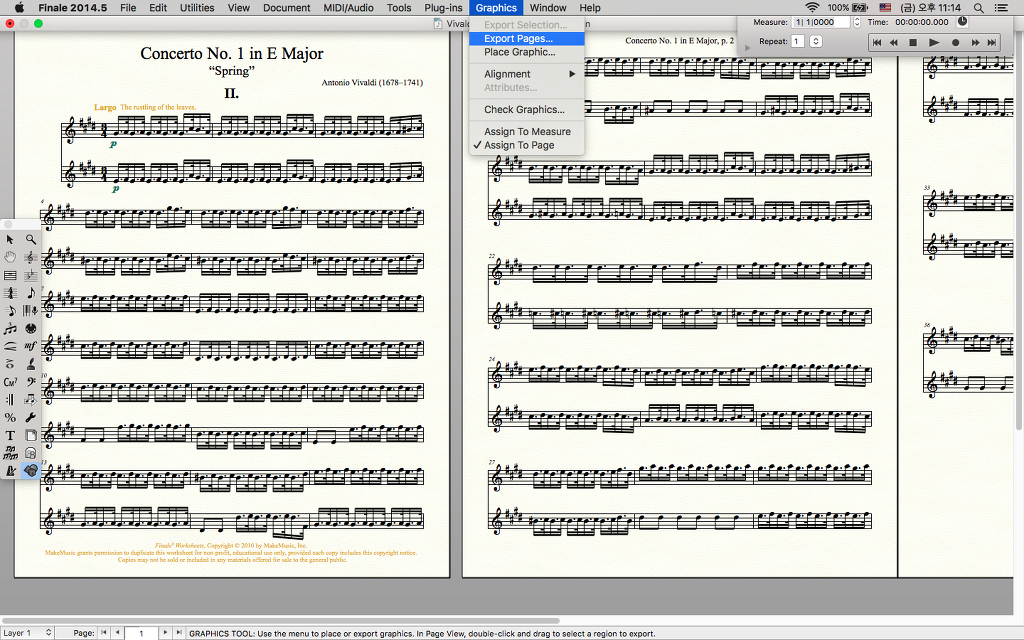This screenshot has height=640, width=1024.
Task: Open macOS Spotlight search
Action: [x=977, y=8]
